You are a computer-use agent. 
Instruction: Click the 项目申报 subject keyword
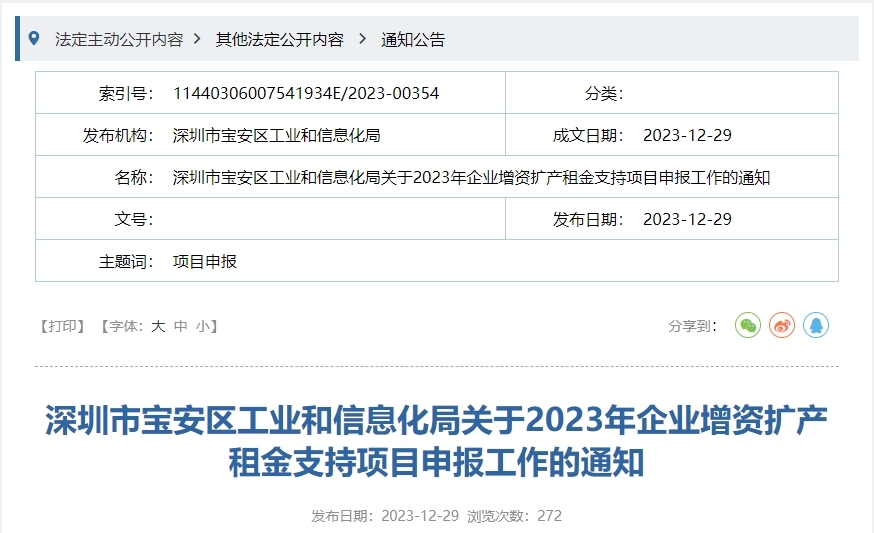pos(205,261)
